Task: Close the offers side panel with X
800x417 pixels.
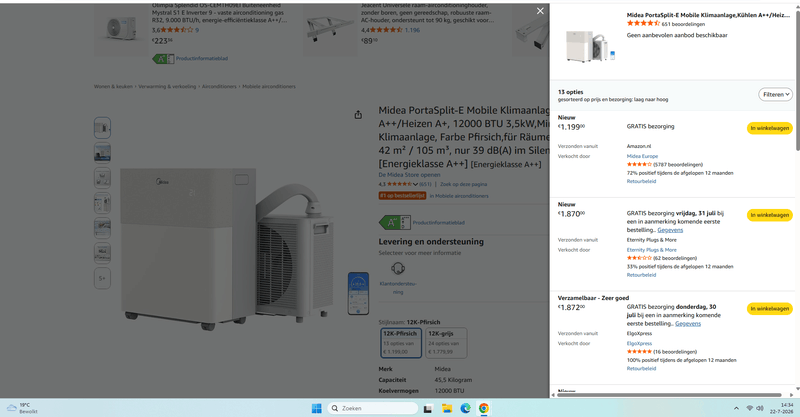Action: [x=540, y=11]
